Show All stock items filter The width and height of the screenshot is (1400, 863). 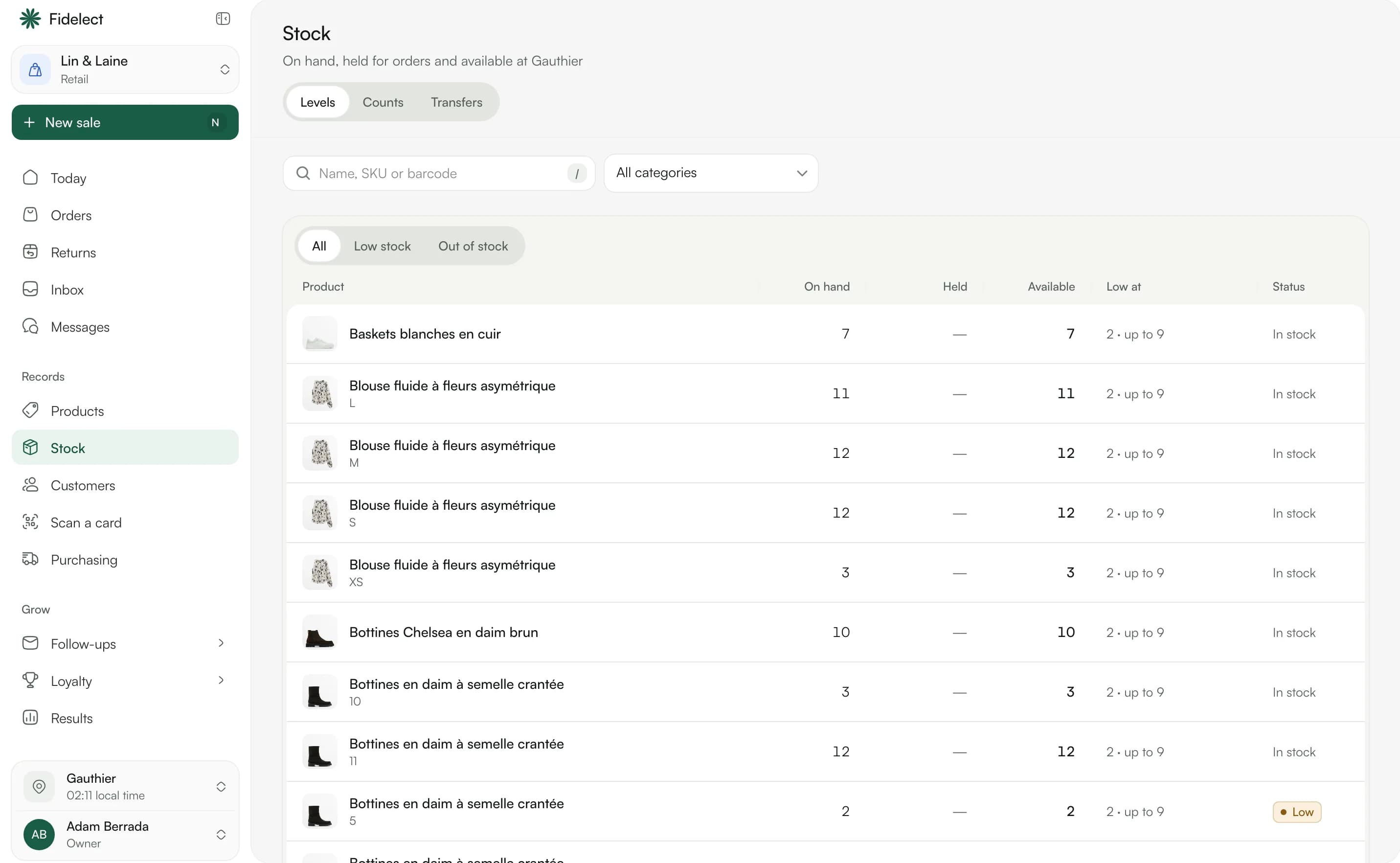319,246
